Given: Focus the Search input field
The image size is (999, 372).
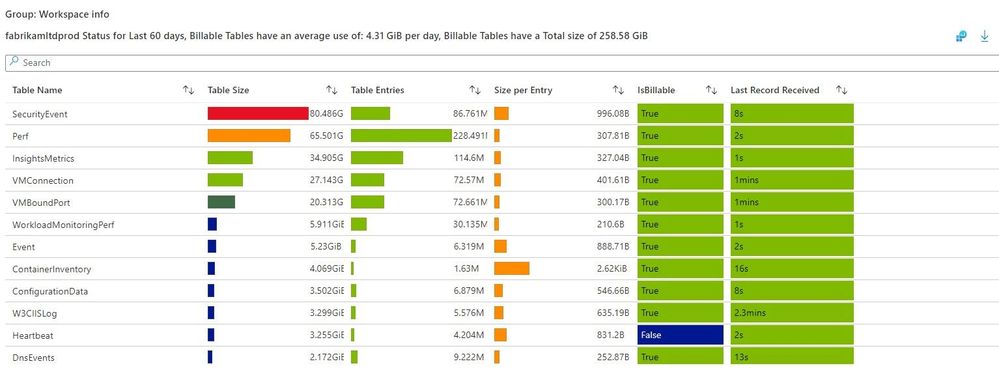Looking at the screenshot, I should click(502, 62).
